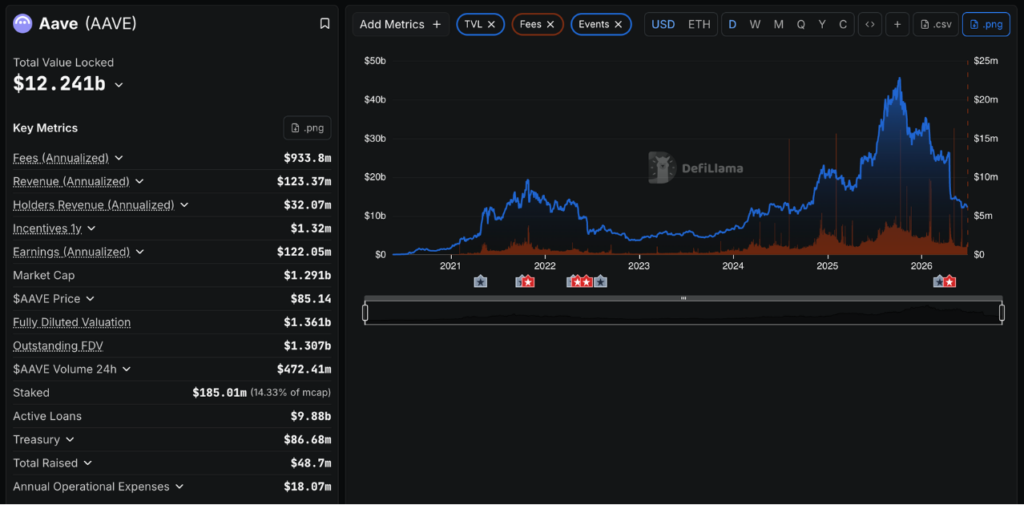Remove the TVL metric chip
The height and width of the screenshot is (505, 1024).
(492, 24)
